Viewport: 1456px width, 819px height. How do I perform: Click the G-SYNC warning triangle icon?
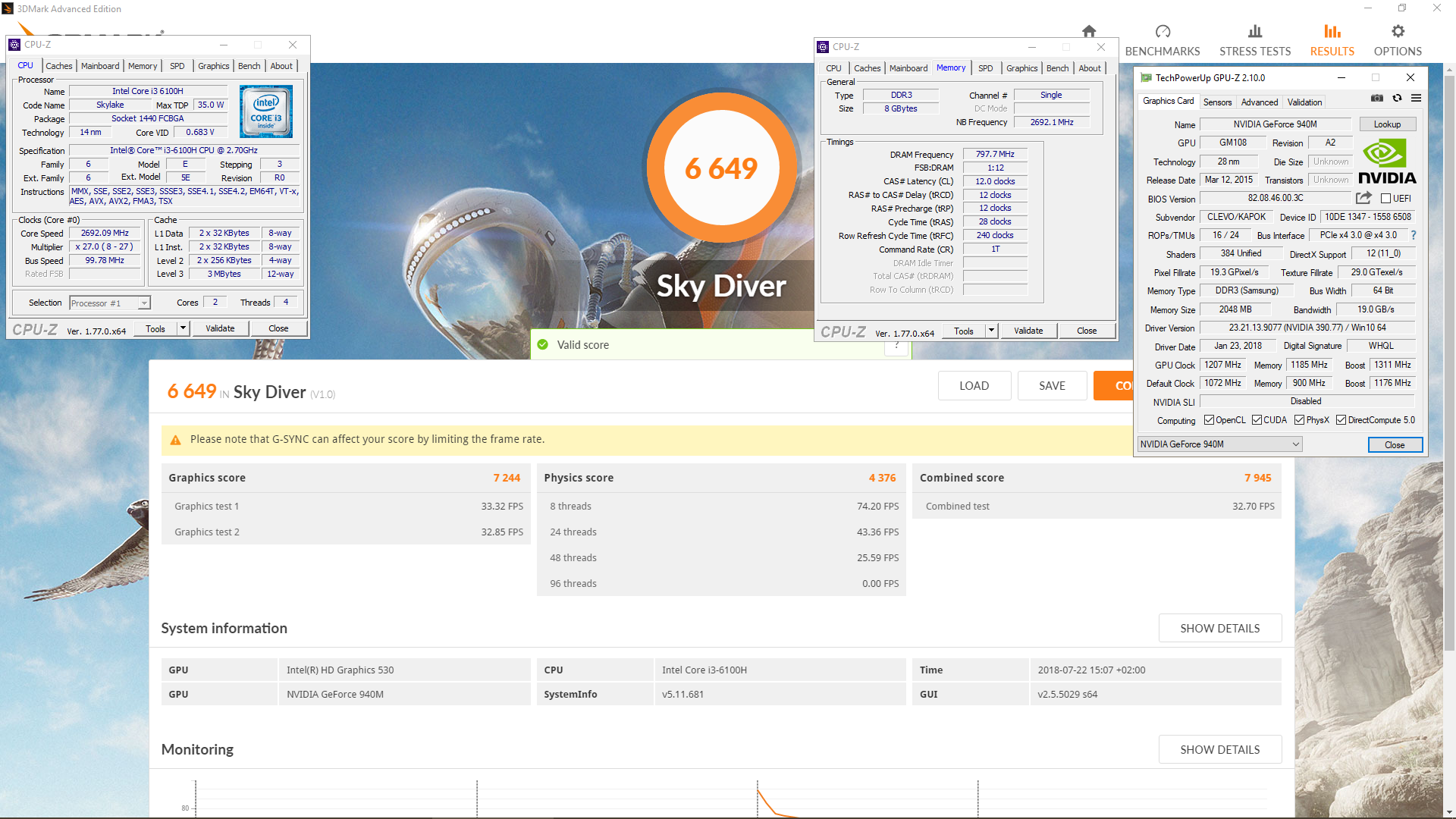pyautogui.click(x=176, y=440)
